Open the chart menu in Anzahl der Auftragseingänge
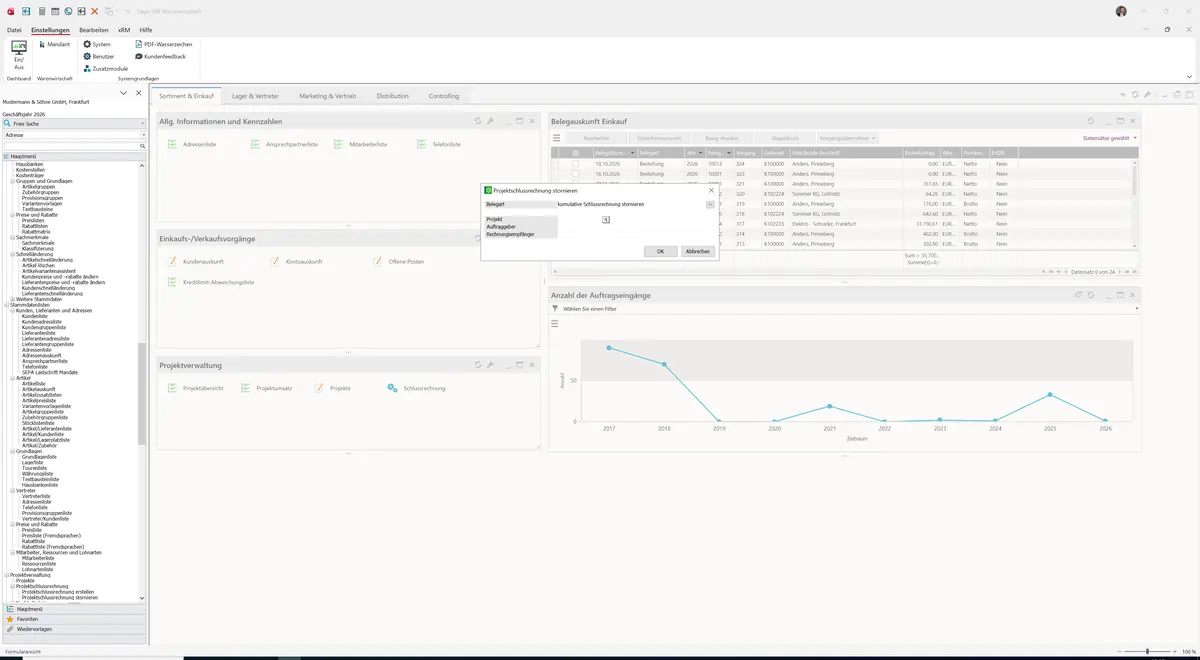The image size is (1200, 660). (555, 323)
